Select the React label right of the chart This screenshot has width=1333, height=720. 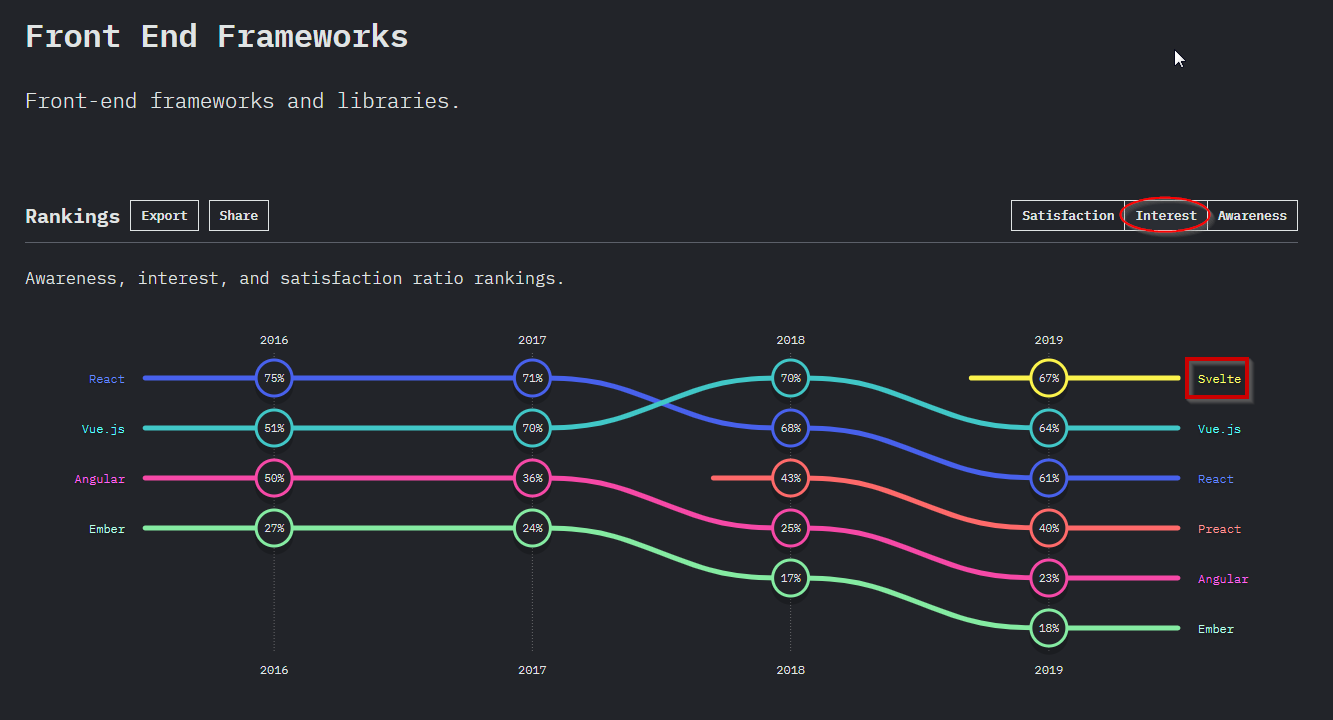(x=1216, y=479)
